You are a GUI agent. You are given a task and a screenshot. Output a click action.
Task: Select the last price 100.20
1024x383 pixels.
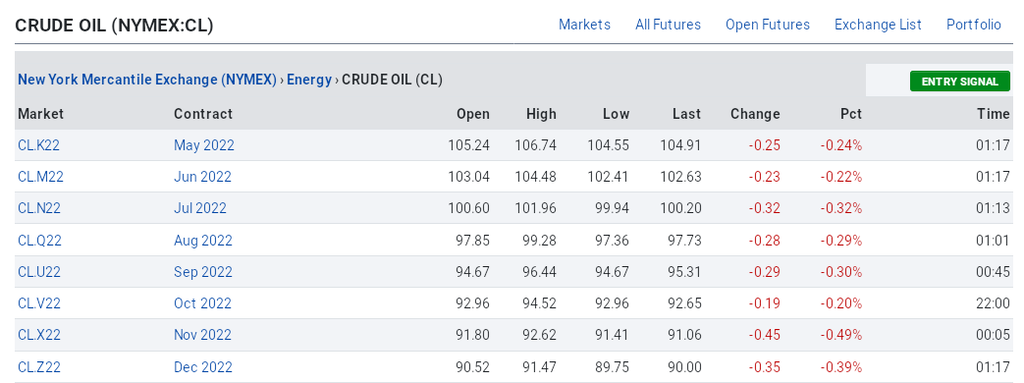[680, 208]
